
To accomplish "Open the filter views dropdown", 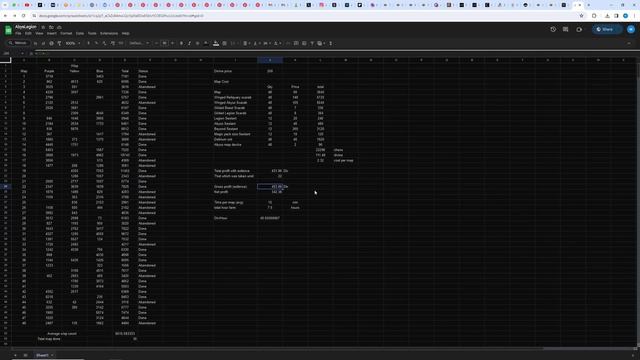I will point(321,43).
